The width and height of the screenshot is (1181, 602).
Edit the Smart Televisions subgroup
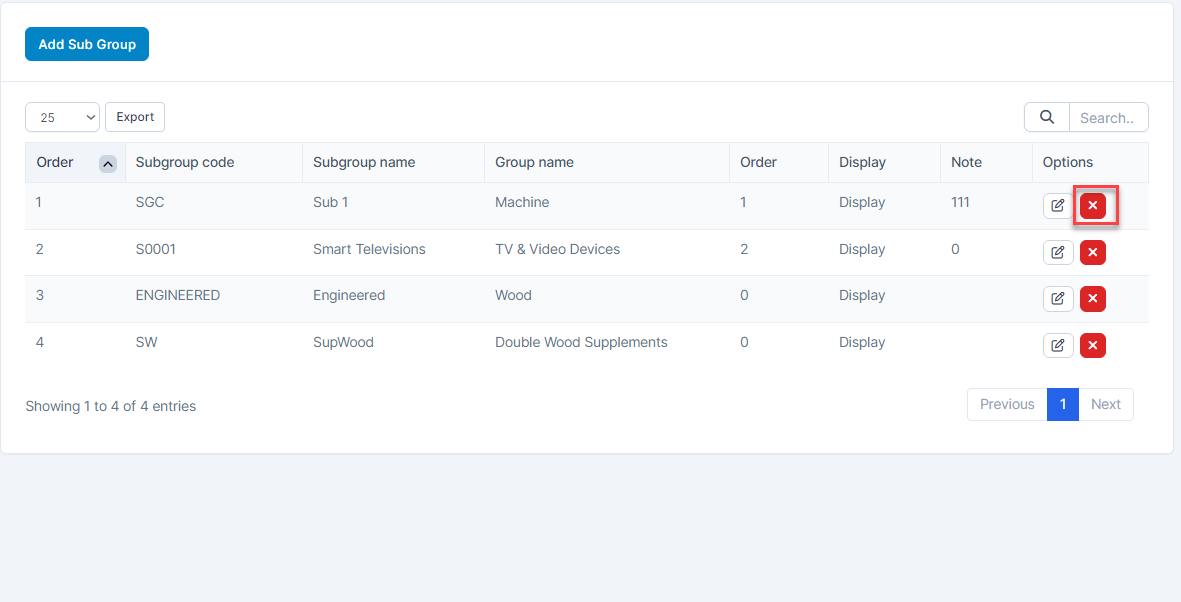[x=1057, y=252]
